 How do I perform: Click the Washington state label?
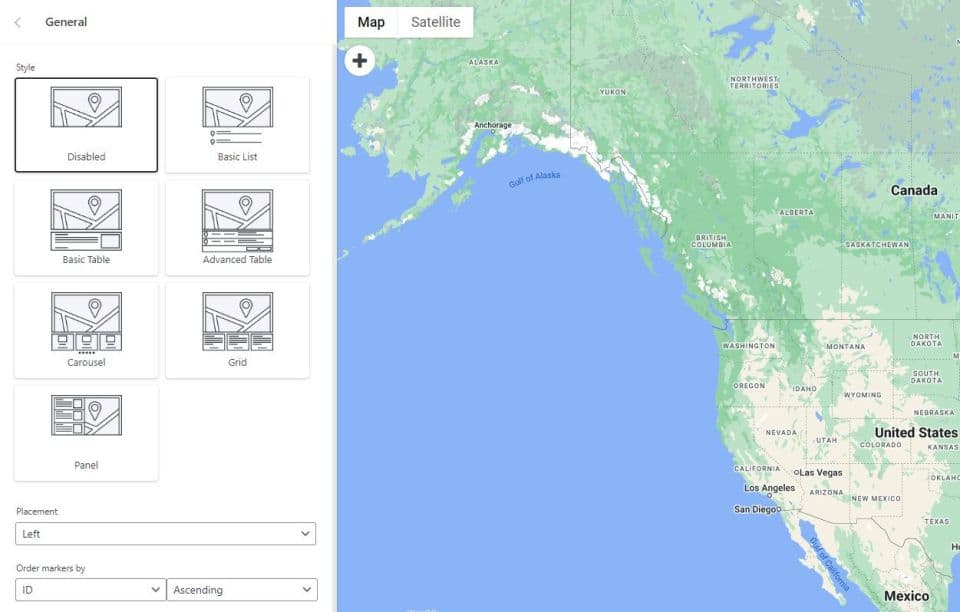[749, 346]
